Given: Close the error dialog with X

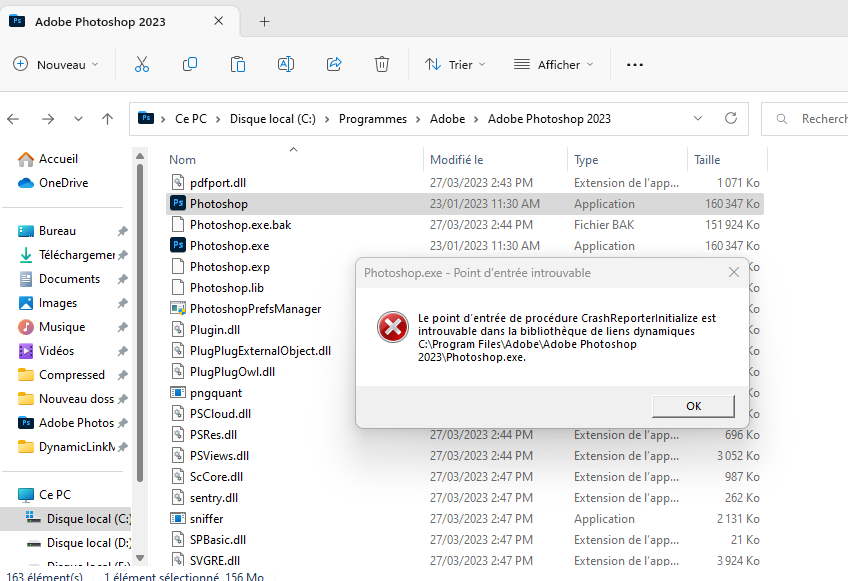Looking at the screenshot, I should [x=734, y=273].
